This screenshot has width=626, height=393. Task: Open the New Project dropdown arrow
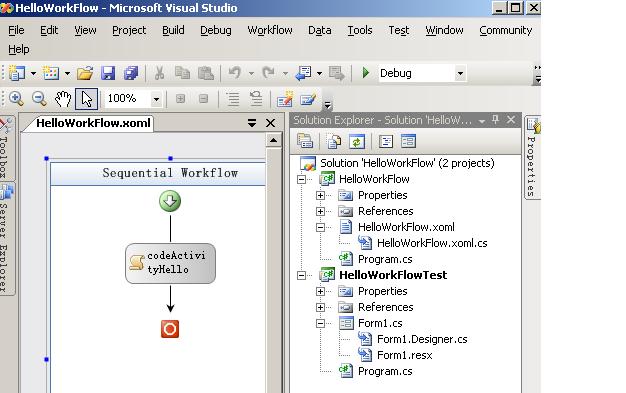point(33,73)
